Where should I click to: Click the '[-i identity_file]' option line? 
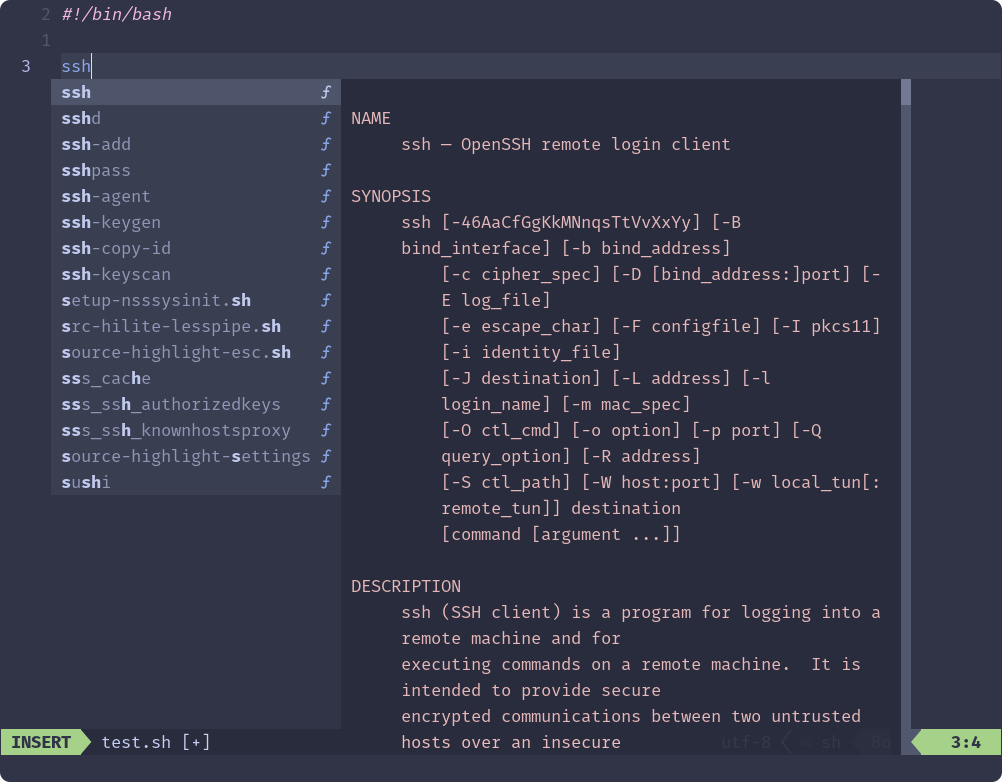pos(531,353)
